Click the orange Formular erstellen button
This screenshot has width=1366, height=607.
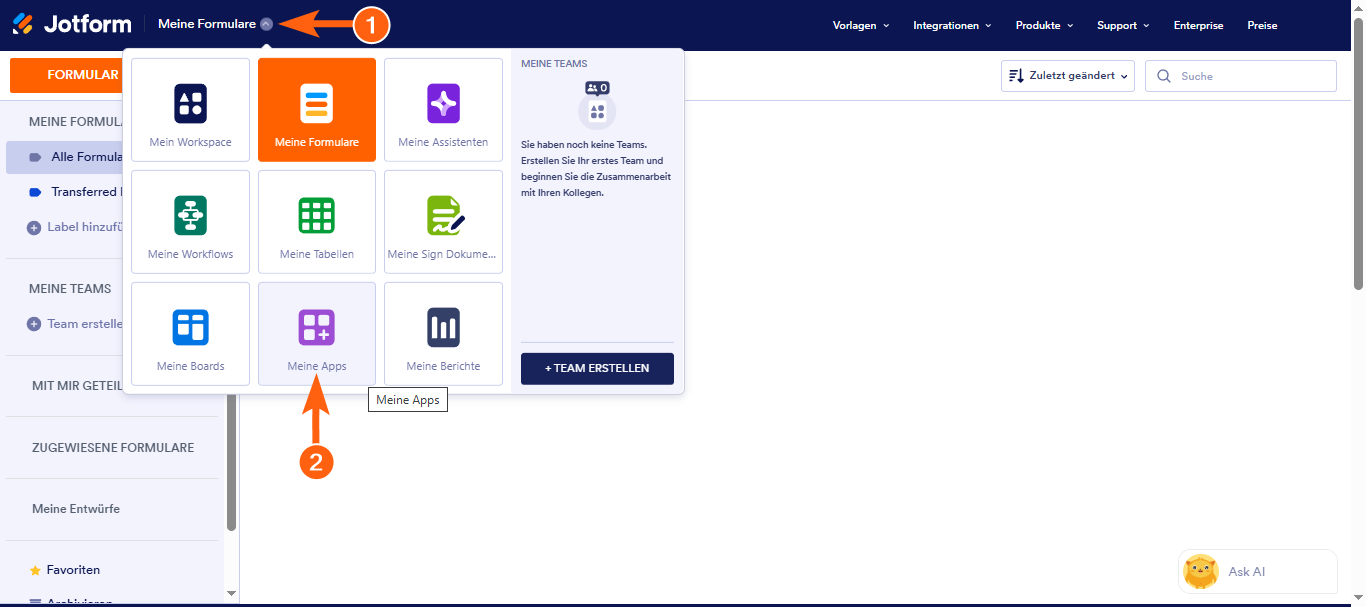click(x=66, y=75)
